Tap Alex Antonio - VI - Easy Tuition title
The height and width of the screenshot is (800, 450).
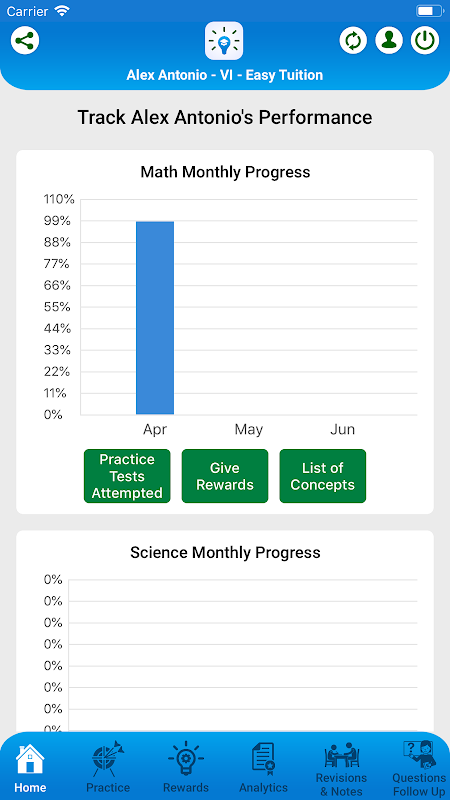pos(224,75)
